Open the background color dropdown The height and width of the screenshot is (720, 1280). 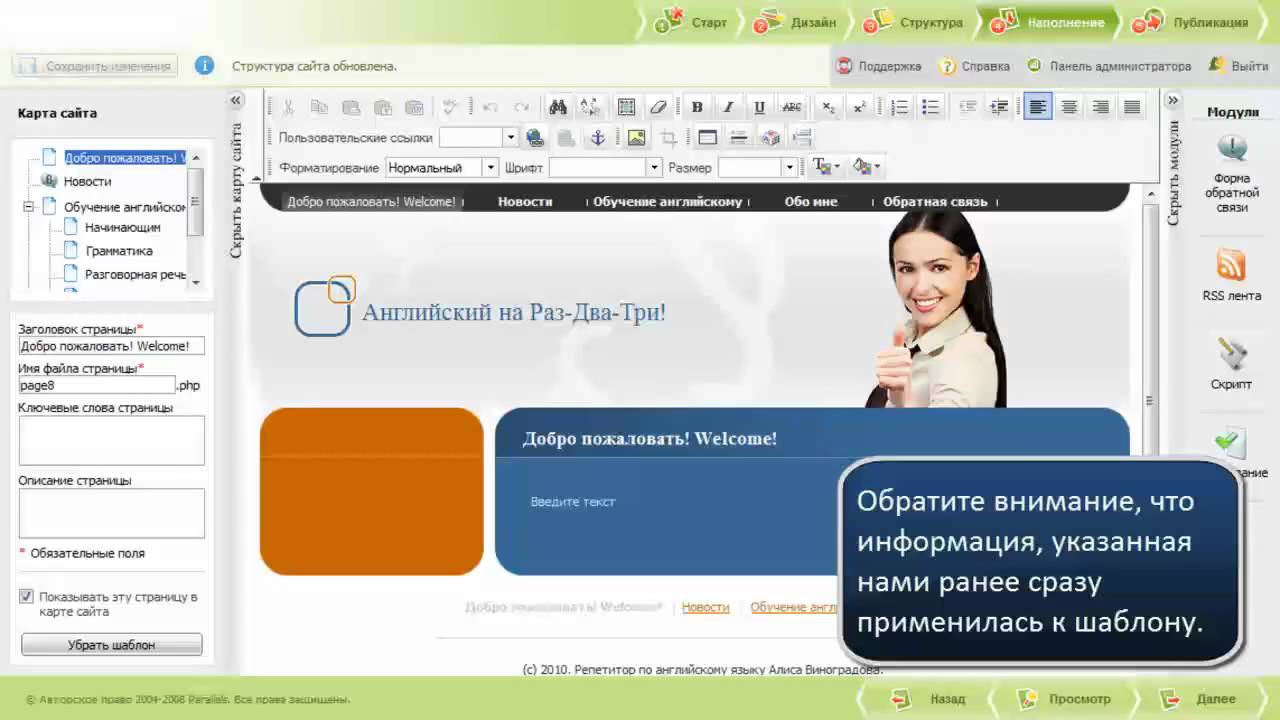pos(866,167)
